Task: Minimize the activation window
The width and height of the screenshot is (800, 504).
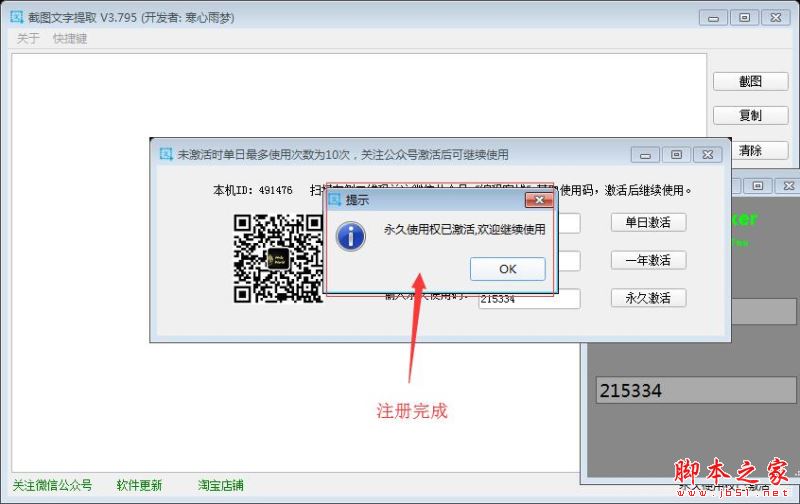Action: point(645,155)
